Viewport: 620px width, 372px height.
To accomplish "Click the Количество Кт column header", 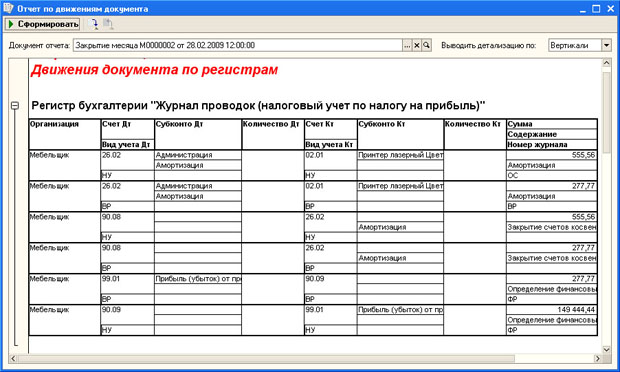I will [x=475, y=134].
